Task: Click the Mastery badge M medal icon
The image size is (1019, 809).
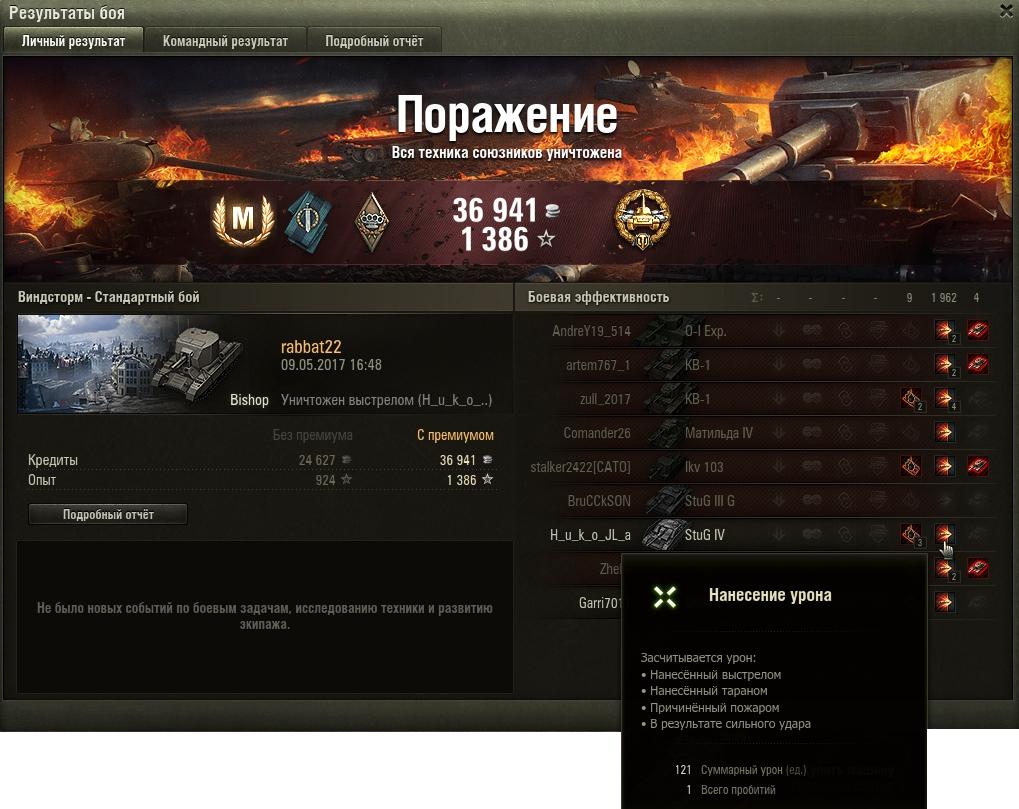Action: click(243, 219)
